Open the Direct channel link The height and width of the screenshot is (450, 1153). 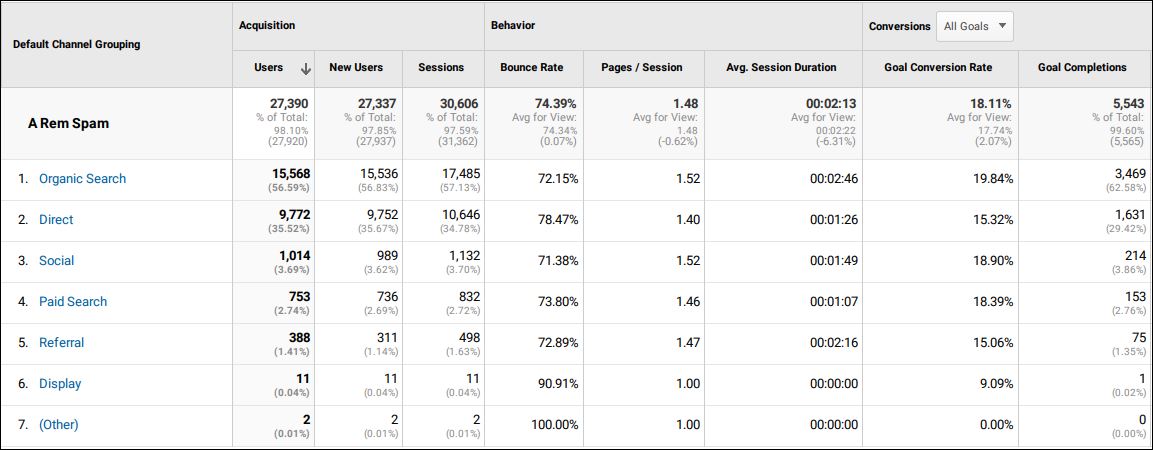(x=56, y=220)
